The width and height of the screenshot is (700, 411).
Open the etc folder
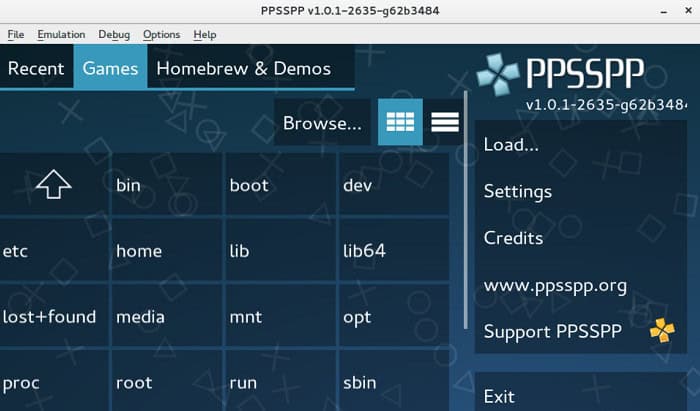[x=54, y=250]
